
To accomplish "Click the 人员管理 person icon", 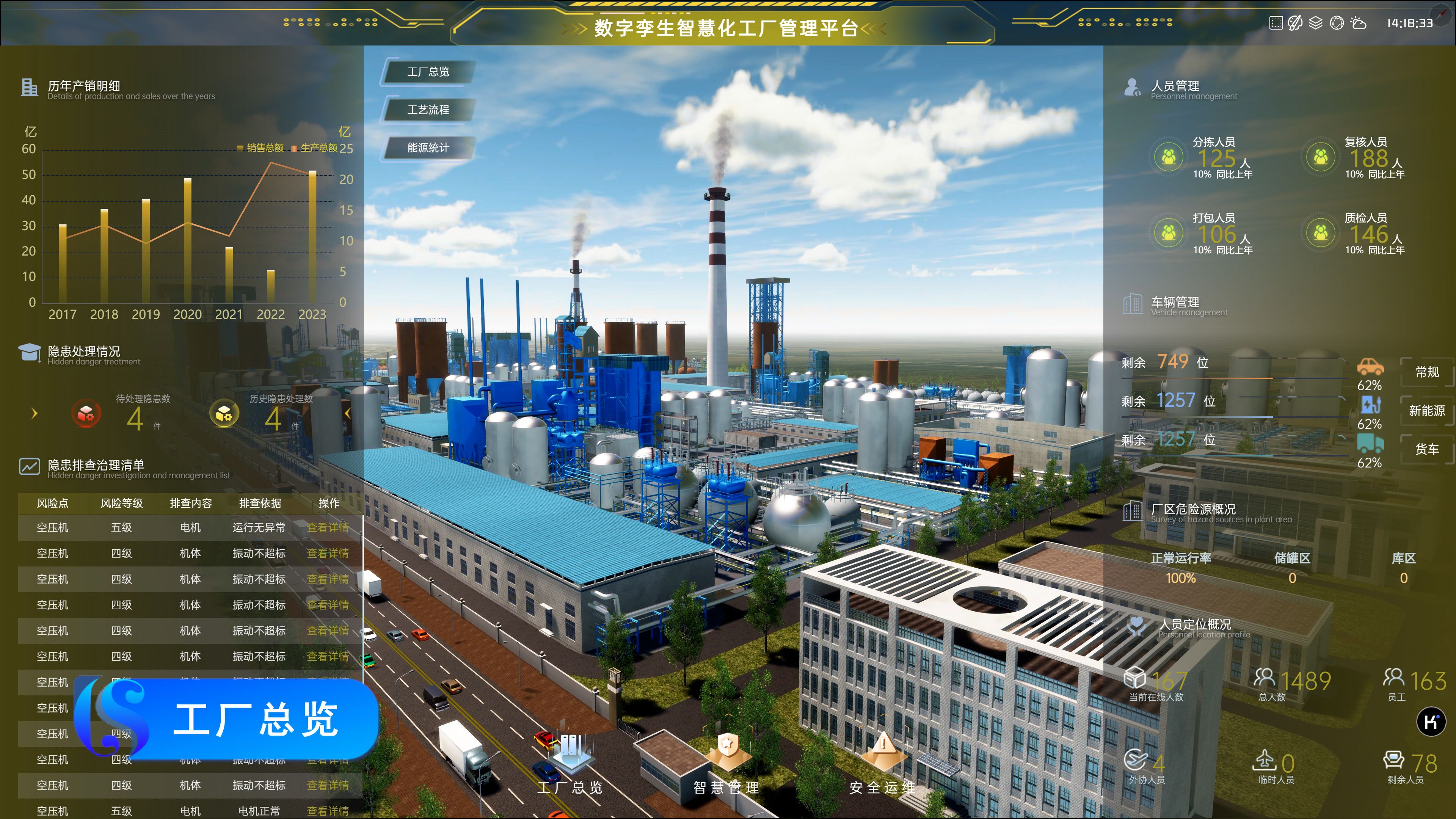I will click(x=1133, y=88).
